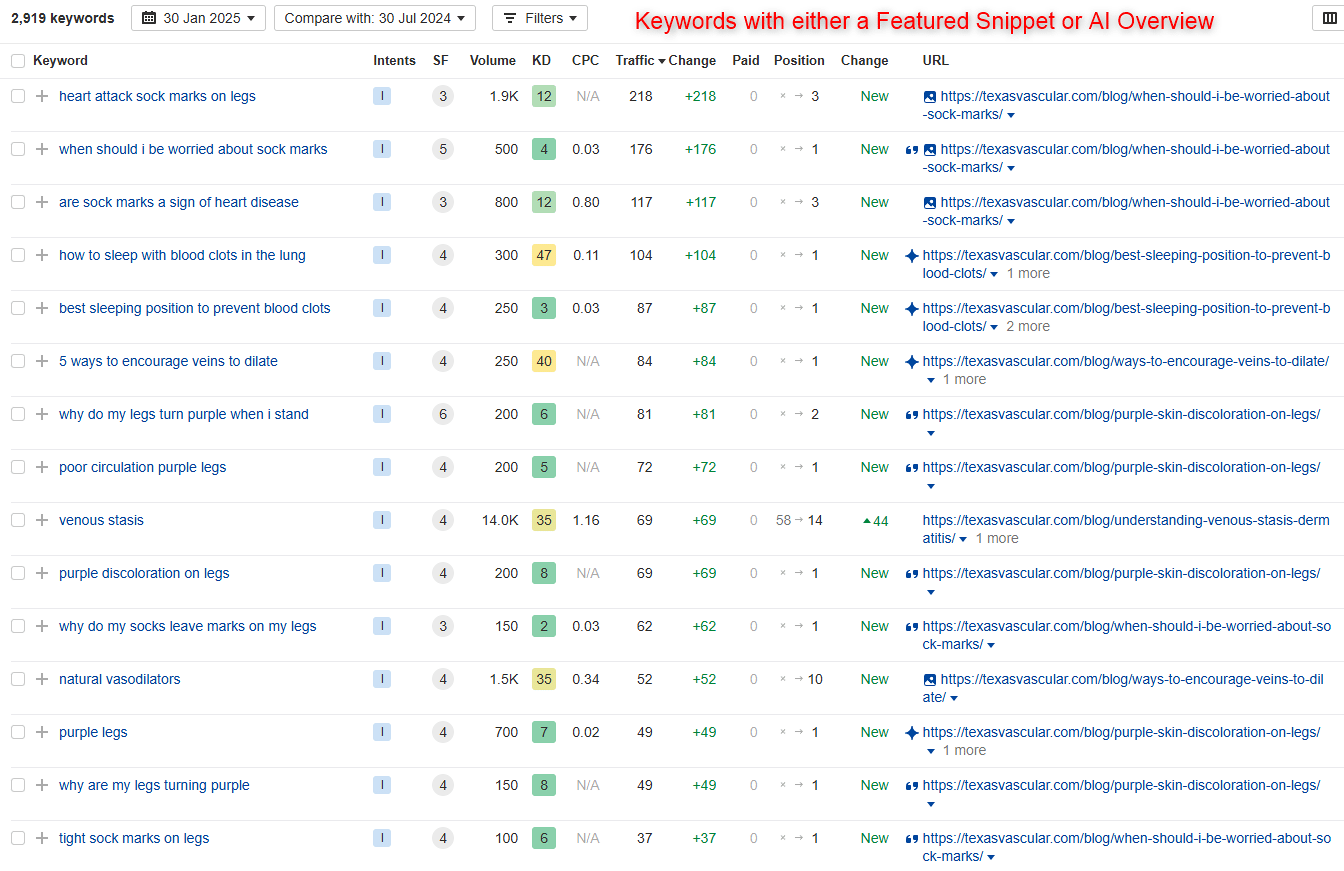
Task: Click plus icon beside 'heart attack sock marks on legs'
Action: coord(41,97)
